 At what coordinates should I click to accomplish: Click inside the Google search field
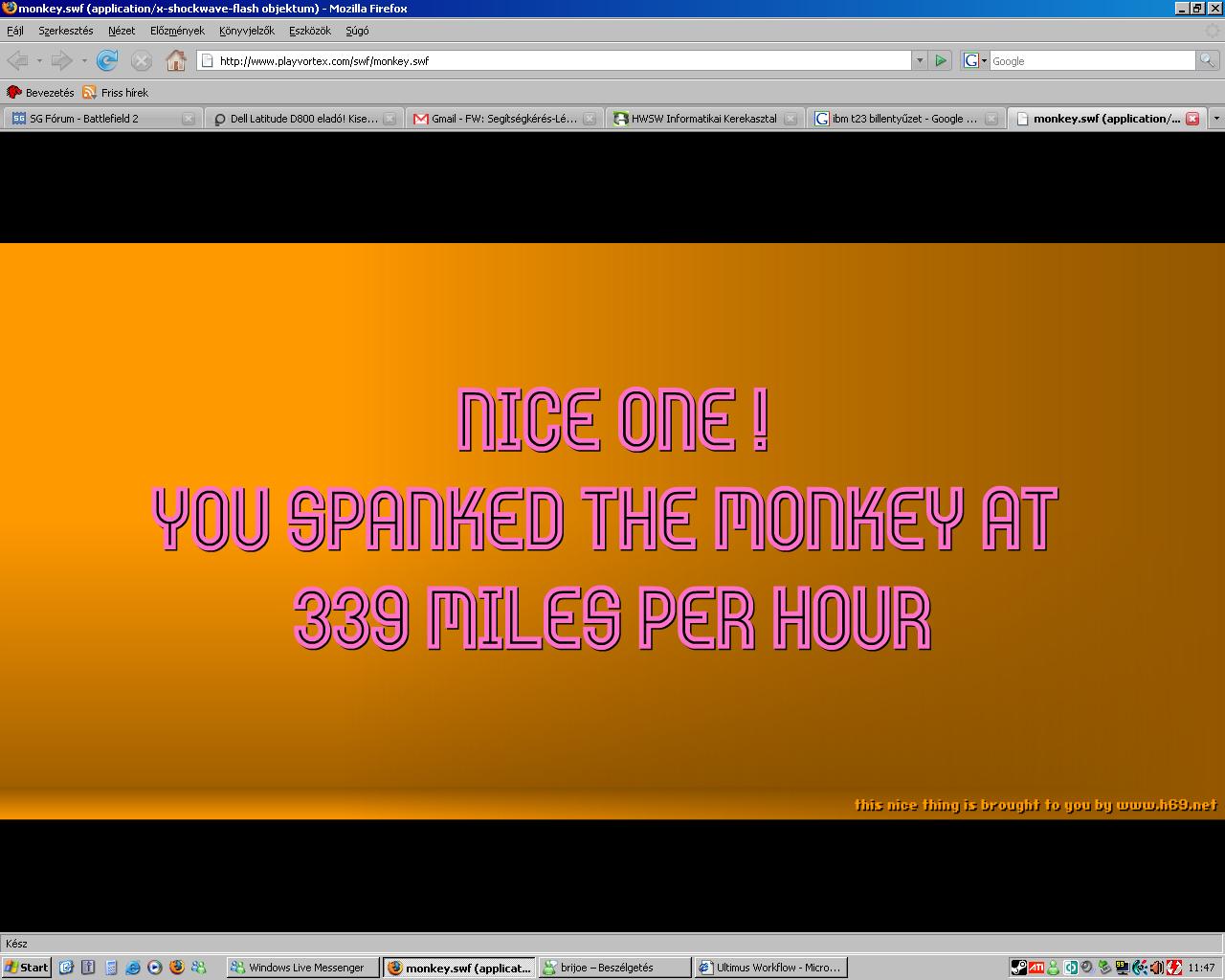coord(1091,60)
